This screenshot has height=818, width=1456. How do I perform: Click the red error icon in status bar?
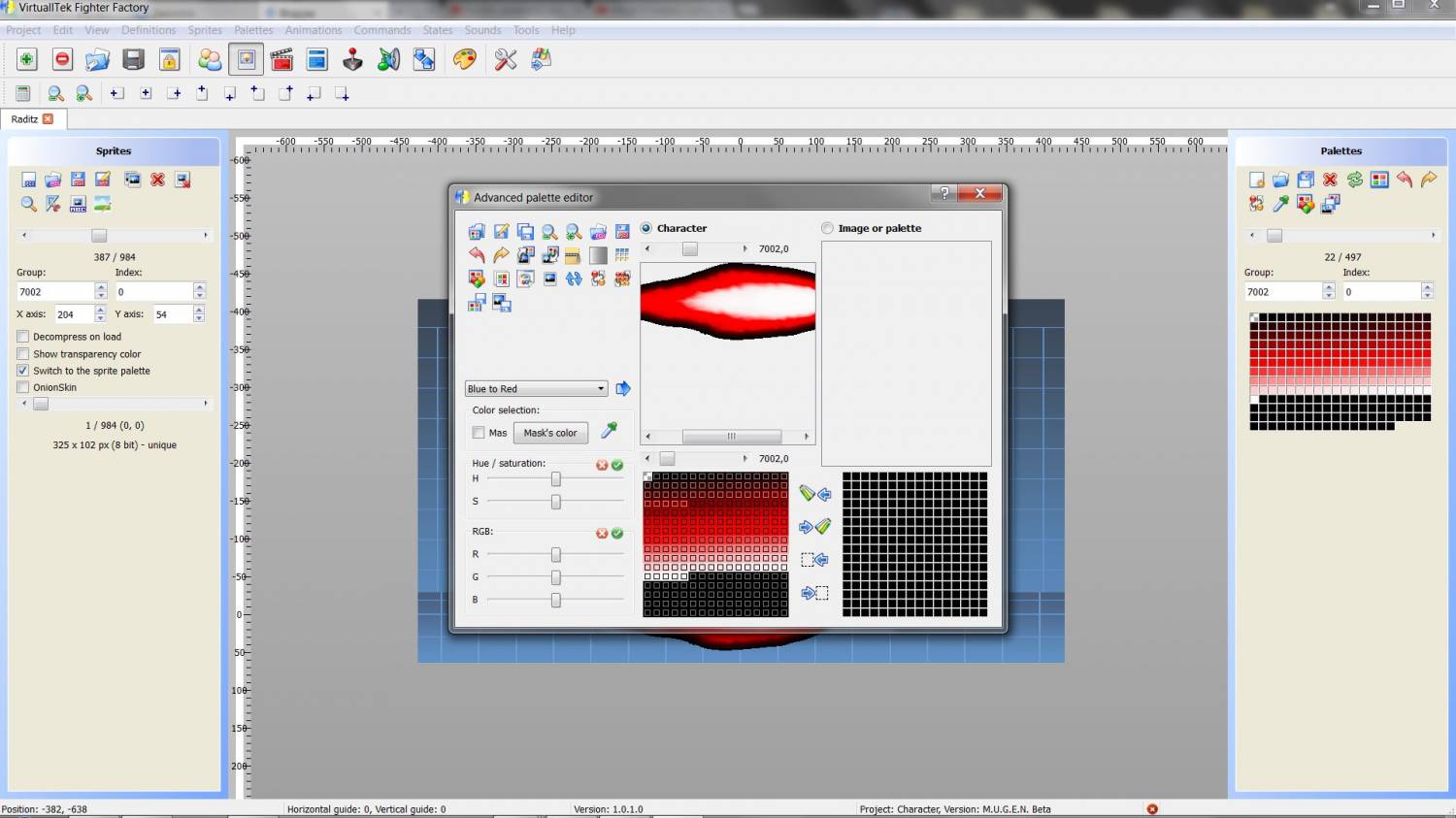[1152, 809]
